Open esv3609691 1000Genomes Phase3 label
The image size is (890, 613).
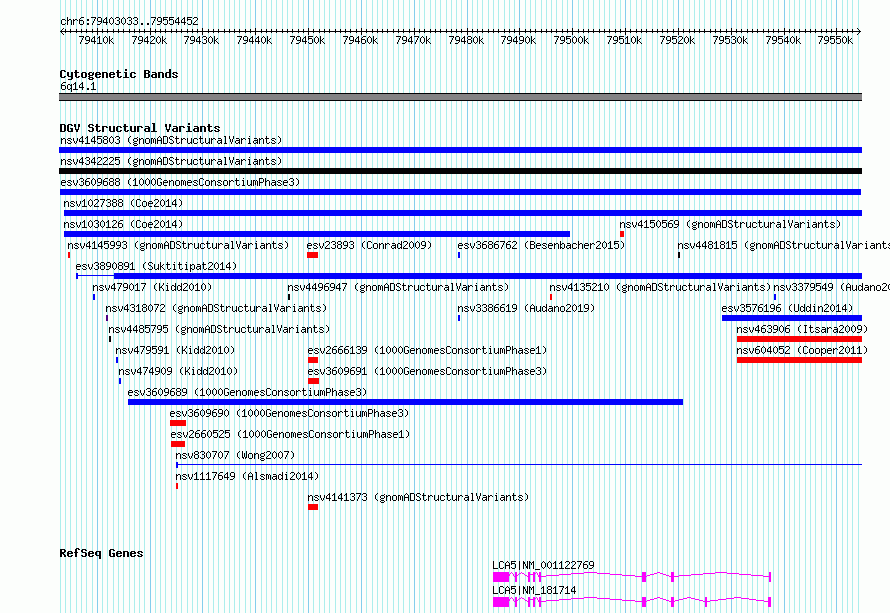click(427, 371)
